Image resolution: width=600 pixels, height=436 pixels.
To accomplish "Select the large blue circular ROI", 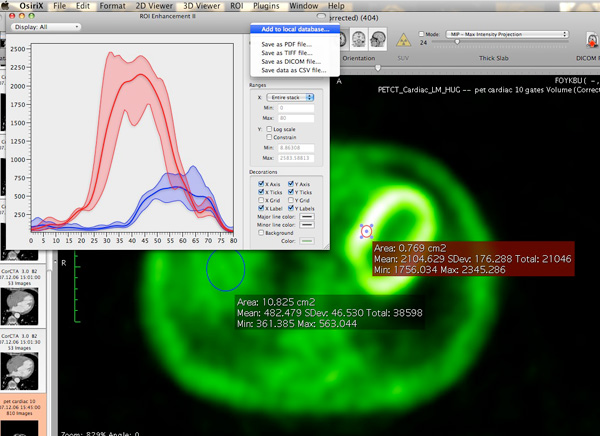I will (225, 269).
